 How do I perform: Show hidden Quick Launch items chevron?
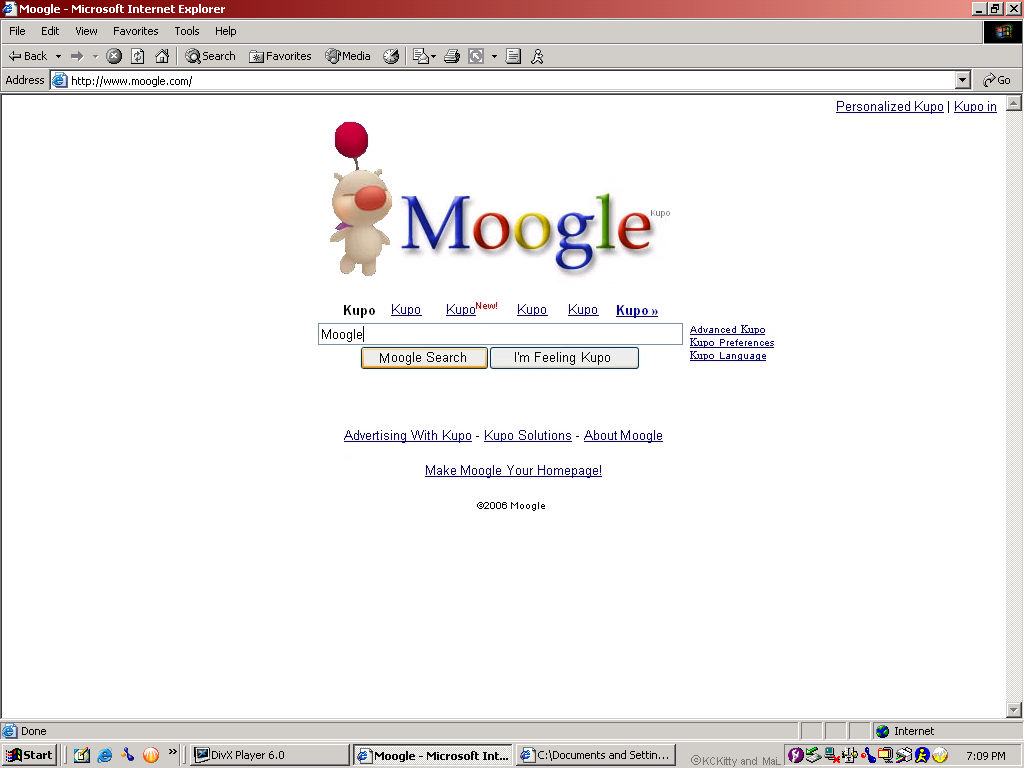tap(172, 752)
